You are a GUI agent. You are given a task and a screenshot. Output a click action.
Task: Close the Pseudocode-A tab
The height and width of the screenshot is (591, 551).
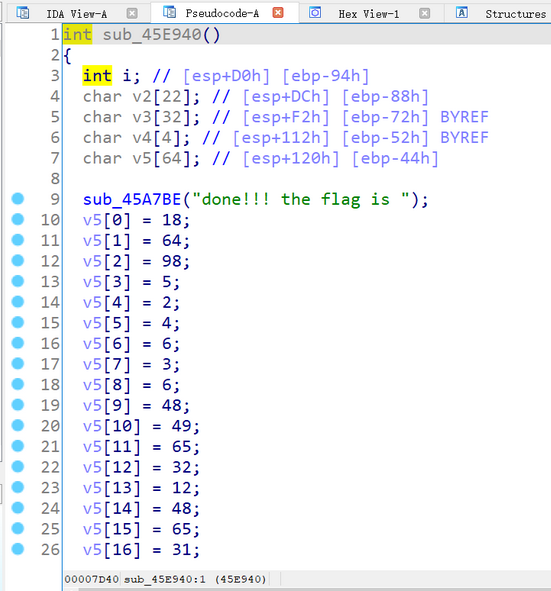[278, 13]
